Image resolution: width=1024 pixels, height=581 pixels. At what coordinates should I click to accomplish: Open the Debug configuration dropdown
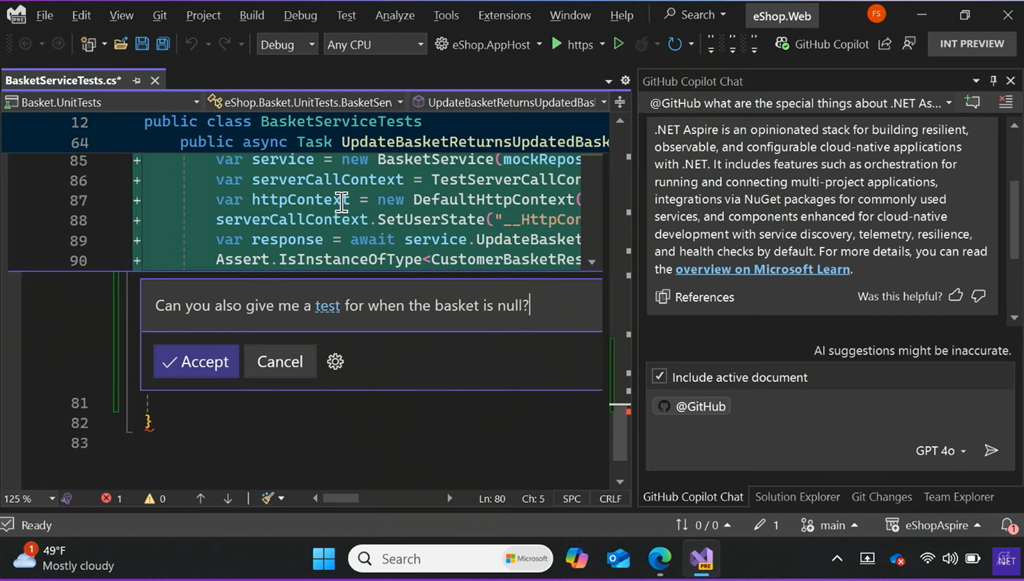pyautogui.click(x=286, y=45)
